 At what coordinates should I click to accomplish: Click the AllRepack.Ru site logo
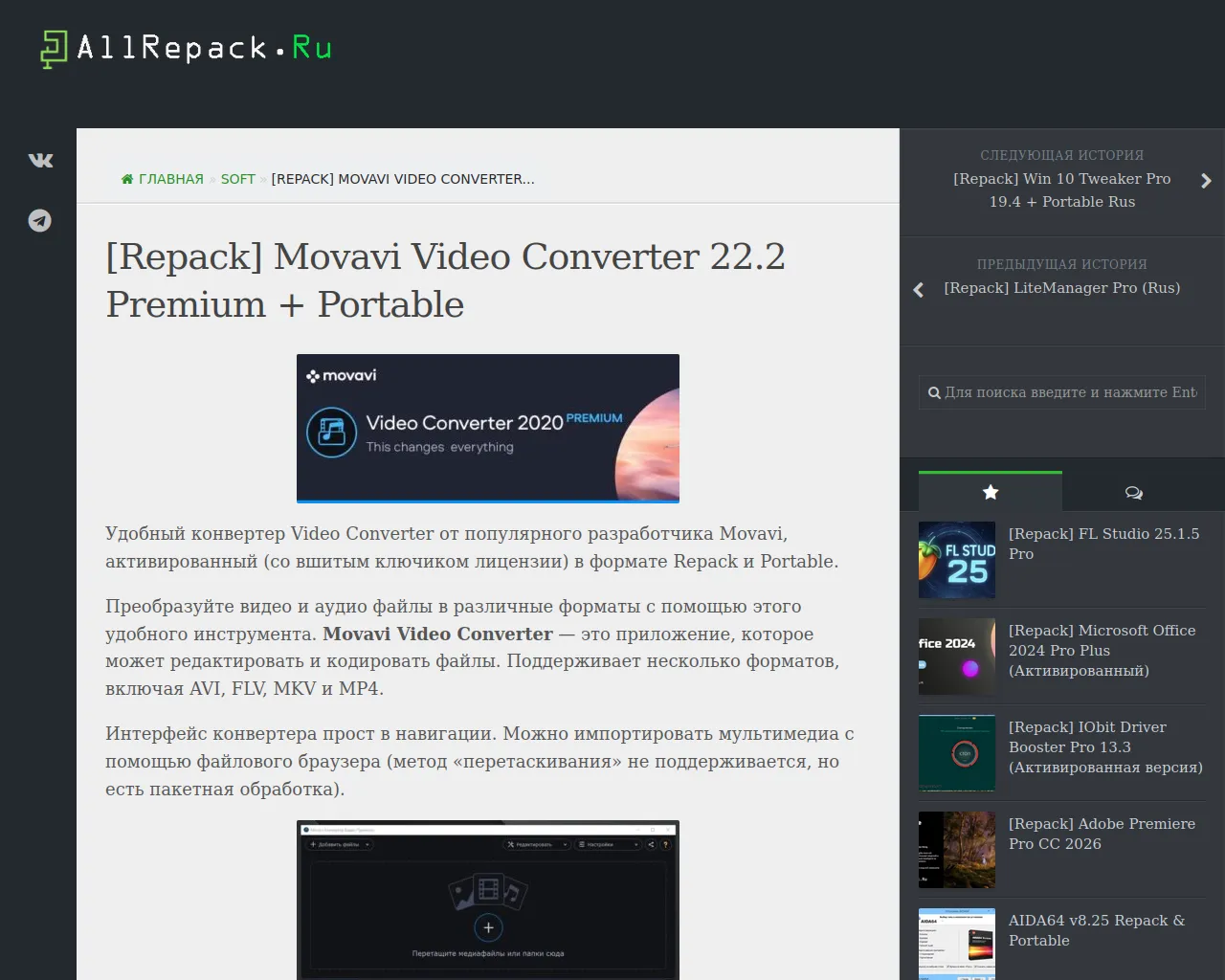tap(186, 48)
